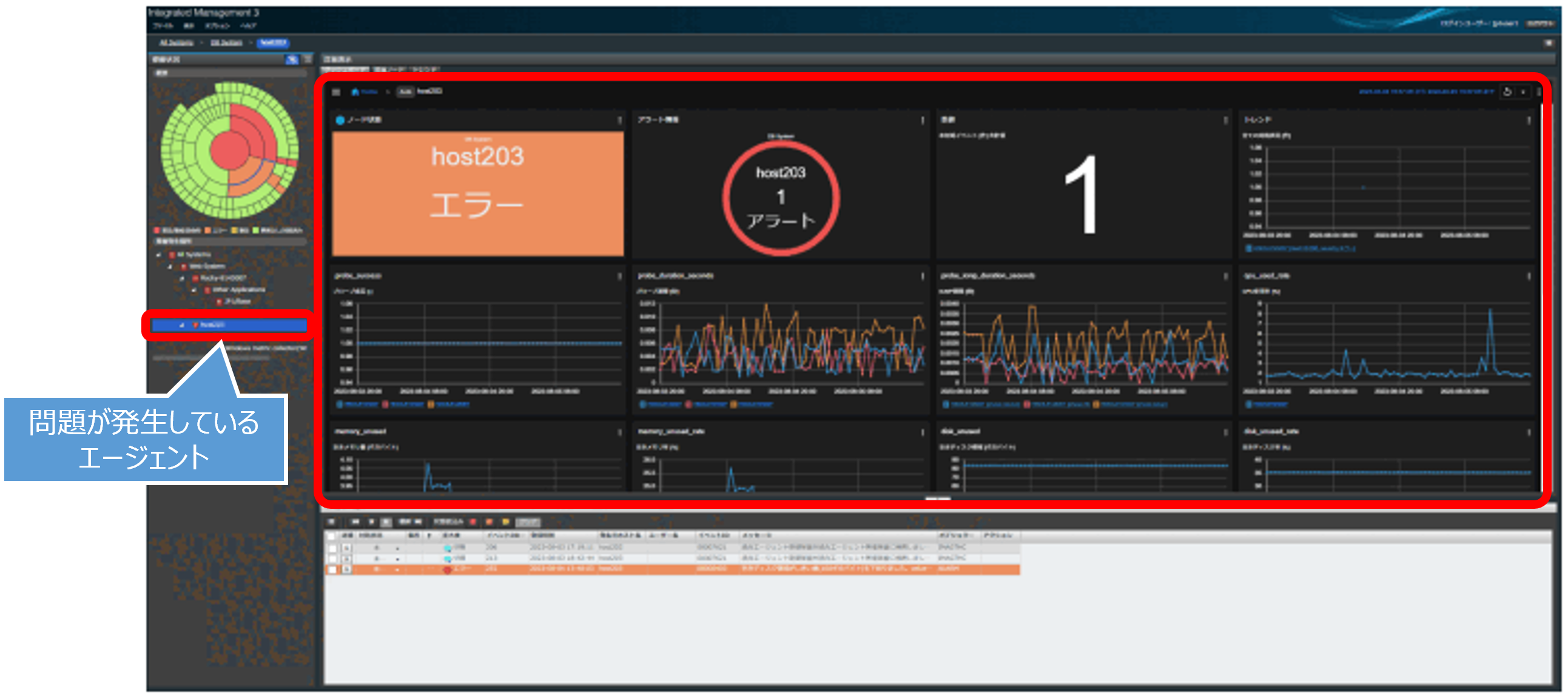The image size is (1568, 698).
Task: Open disk_unused_rate panel kebab menu
Action: point(1529,432)
